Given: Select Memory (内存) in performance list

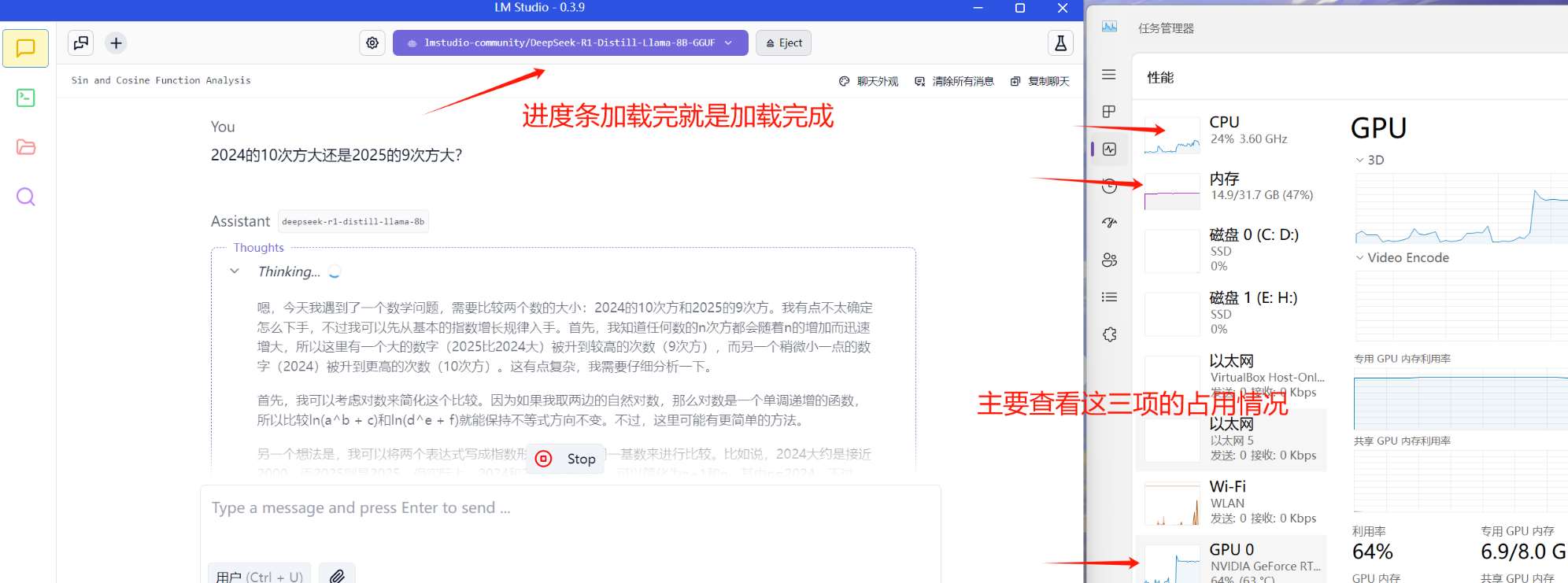Looking at the screenshot, I should [x=1232, y=191].
